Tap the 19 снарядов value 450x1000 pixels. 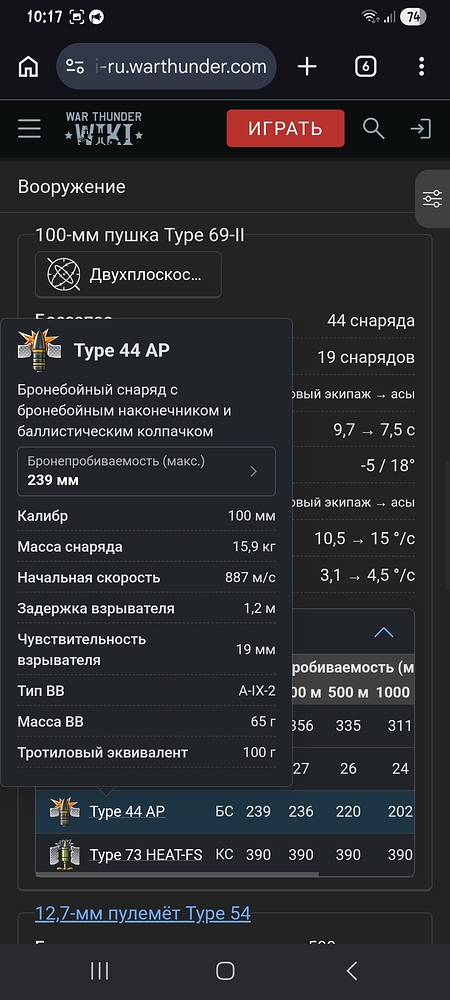click(366, 357)
